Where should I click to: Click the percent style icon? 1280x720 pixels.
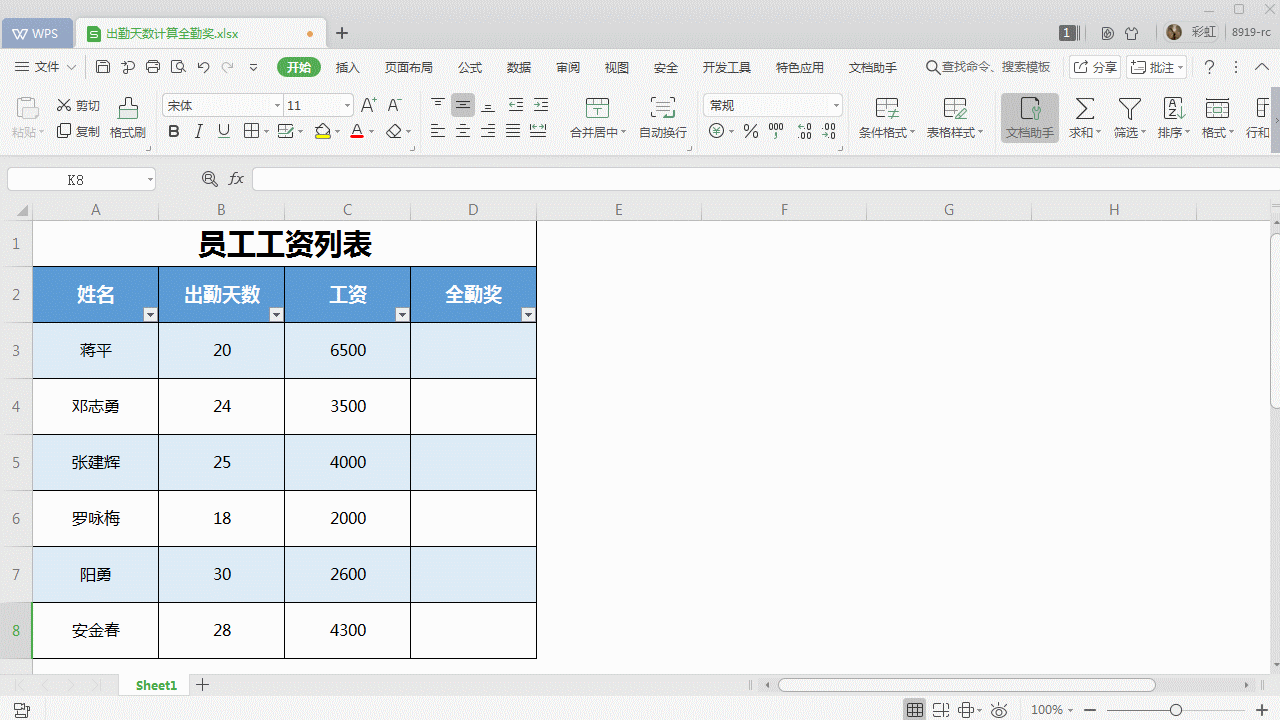(751, 131)
